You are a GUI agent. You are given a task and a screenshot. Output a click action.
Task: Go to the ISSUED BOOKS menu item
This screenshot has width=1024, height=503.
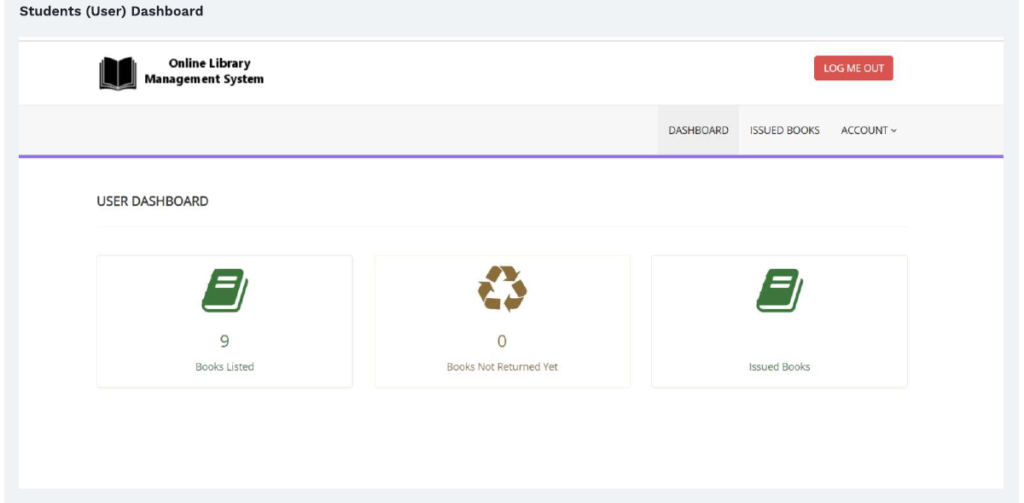pos(784,130)
